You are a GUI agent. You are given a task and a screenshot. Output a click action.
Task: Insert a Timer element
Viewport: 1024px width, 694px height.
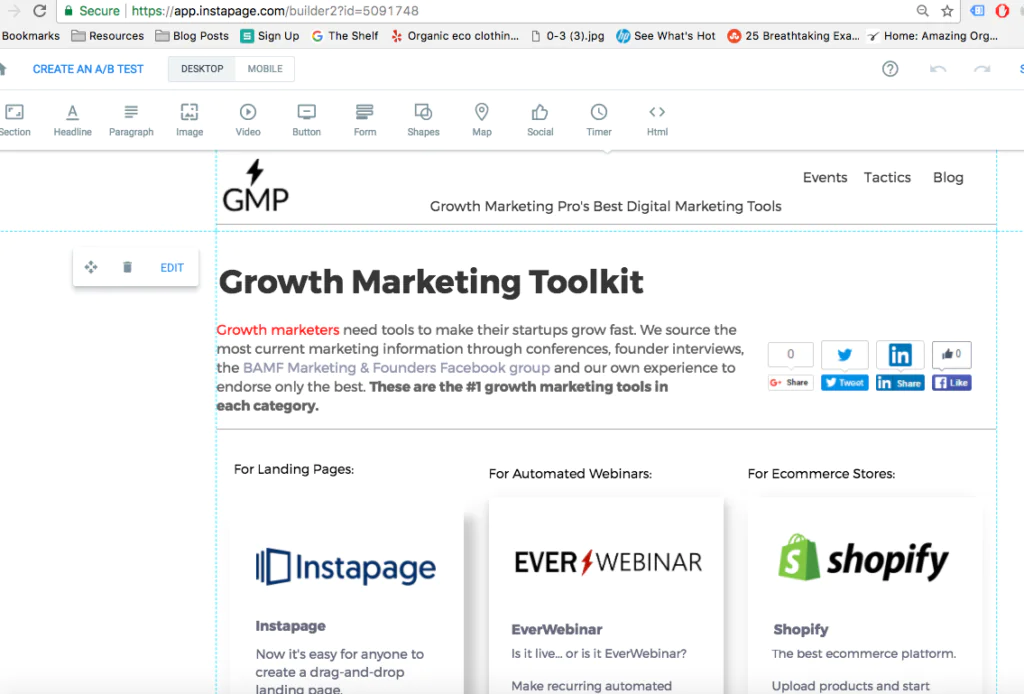599,121
